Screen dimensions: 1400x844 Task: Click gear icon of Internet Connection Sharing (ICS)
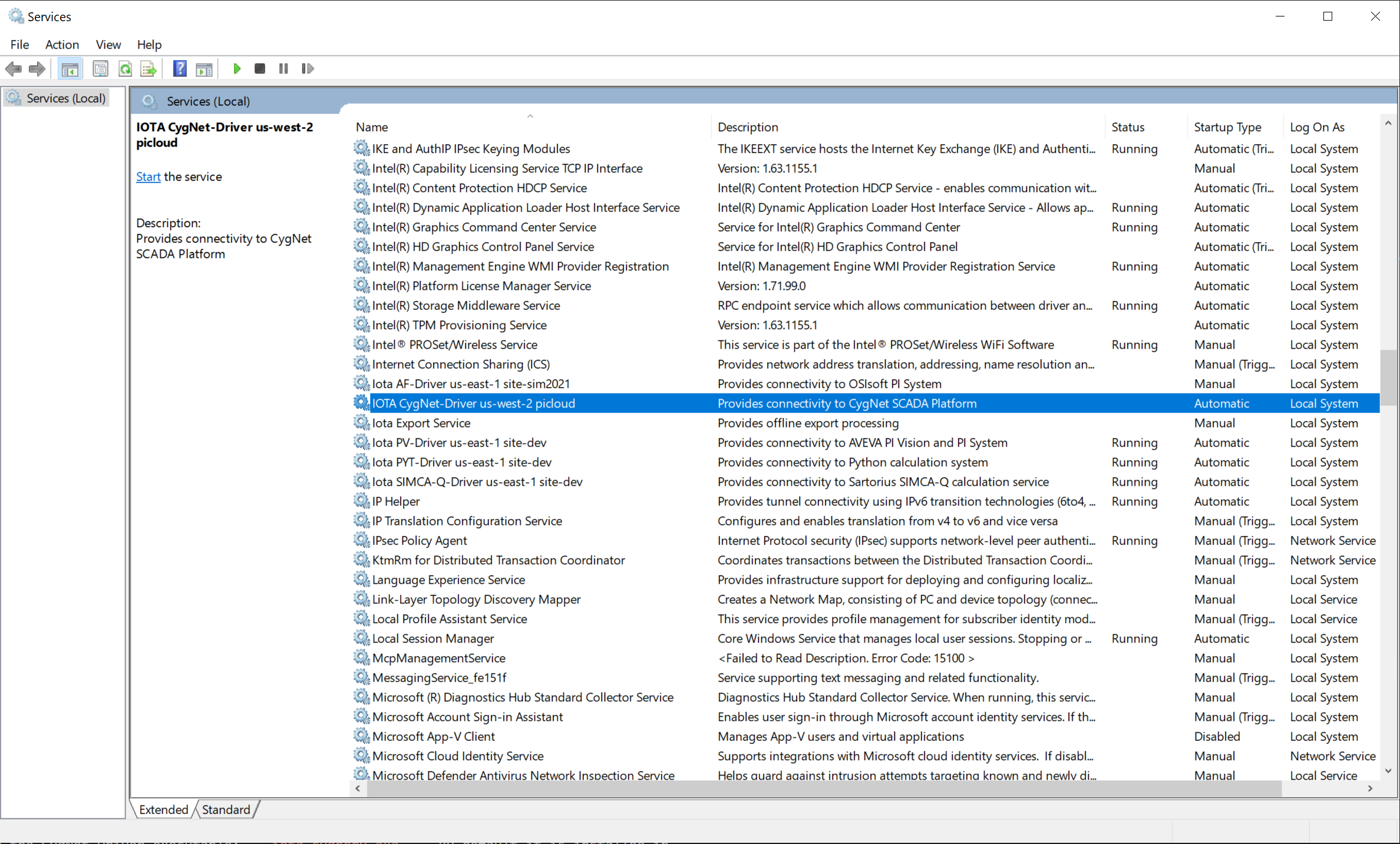[x=361, y=364]
